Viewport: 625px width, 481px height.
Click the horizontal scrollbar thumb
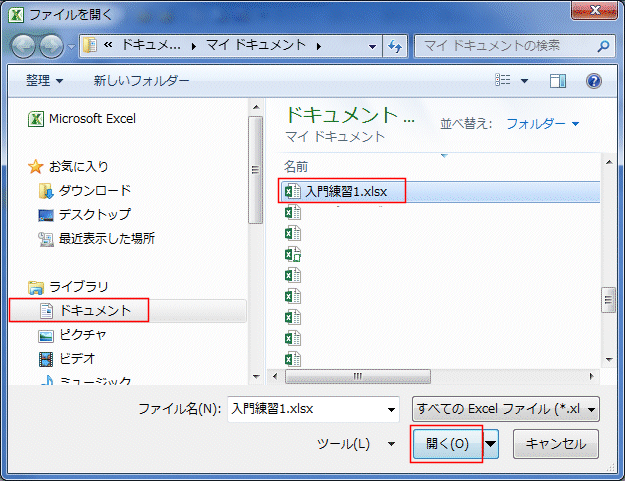click(x=358, y=376)
